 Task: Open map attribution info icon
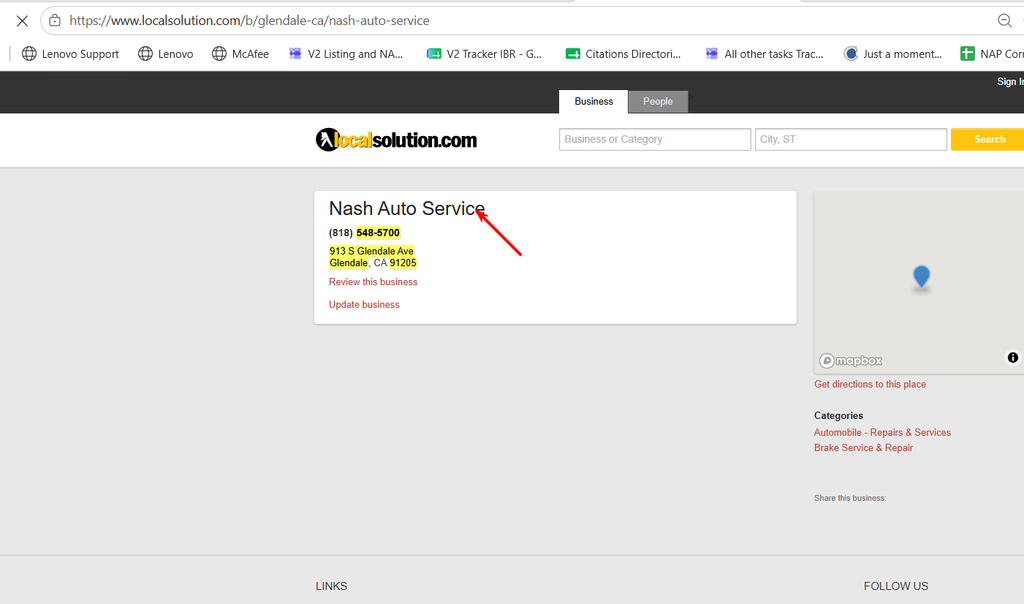[x=1013, y=357]
